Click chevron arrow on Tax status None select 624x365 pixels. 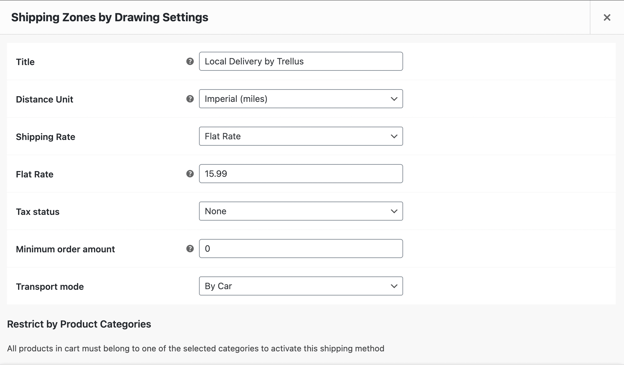[394, 211]
